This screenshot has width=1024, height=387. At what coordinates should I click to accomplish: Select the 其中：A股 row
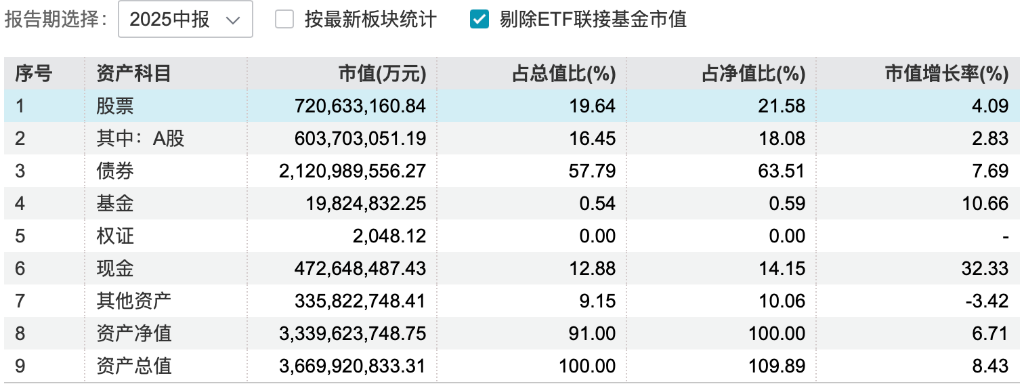point(512,138)
